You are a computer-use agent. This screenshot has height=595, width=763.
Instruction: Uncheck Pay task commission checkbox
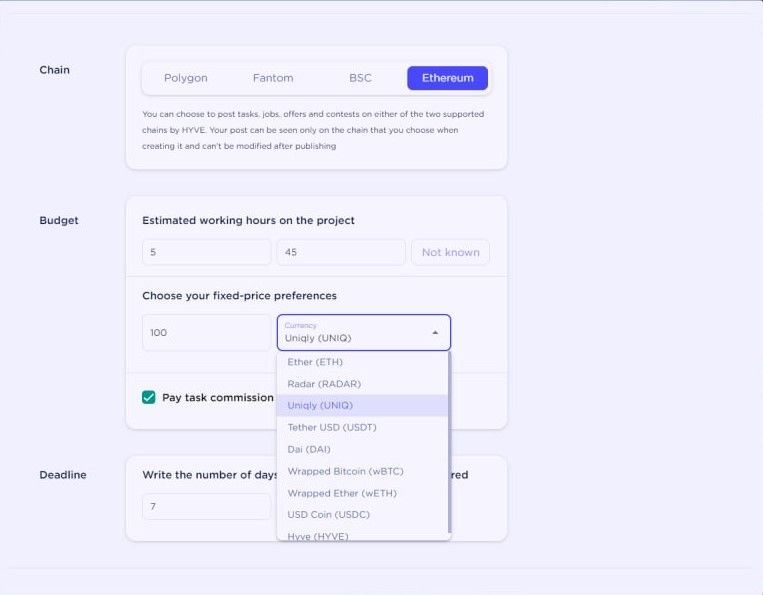tap(148, 397)
